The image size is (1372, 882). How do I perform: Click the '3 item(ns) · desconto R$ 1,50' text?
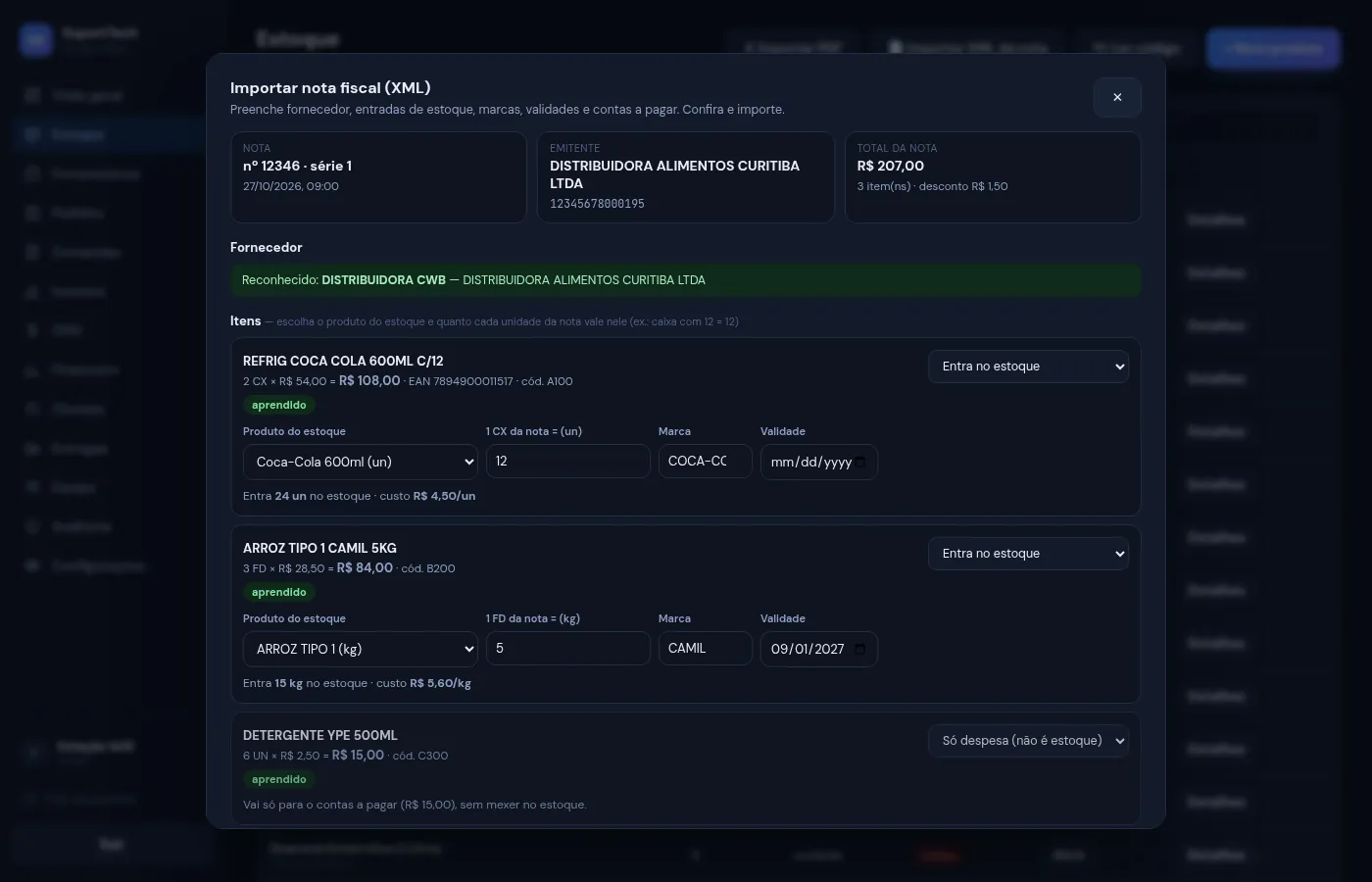932,186
